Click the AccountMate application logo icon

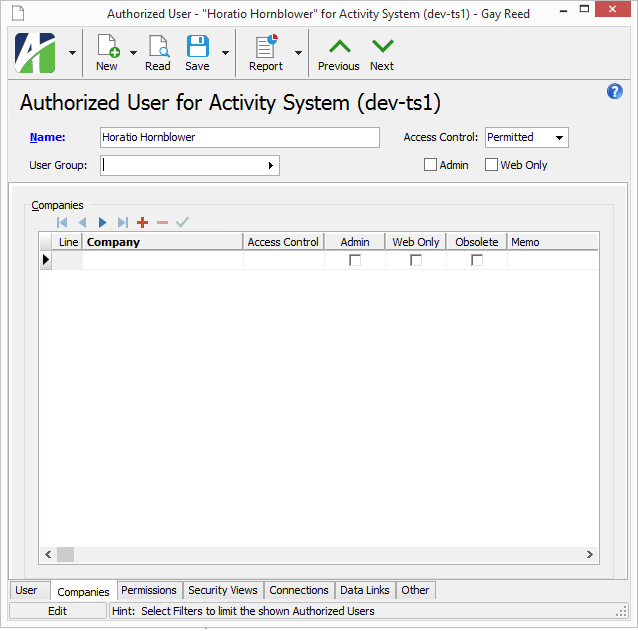(35, 53)
